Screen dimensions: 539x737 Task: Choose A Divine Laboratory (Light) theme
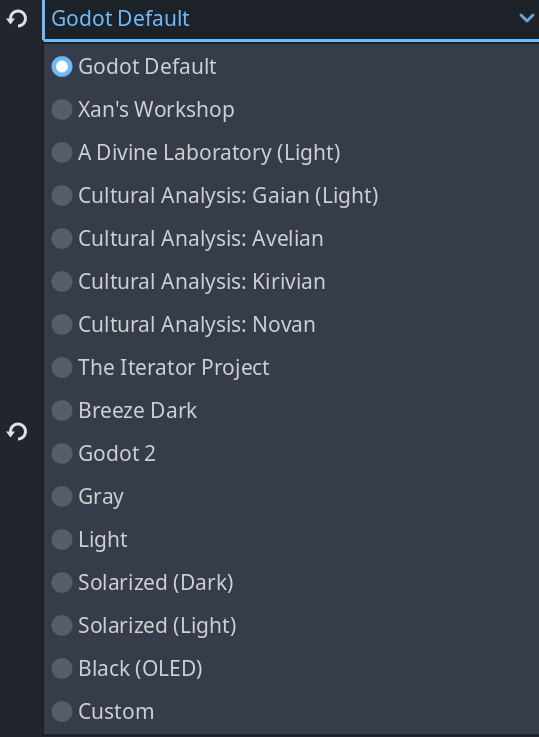coord(291,152)
